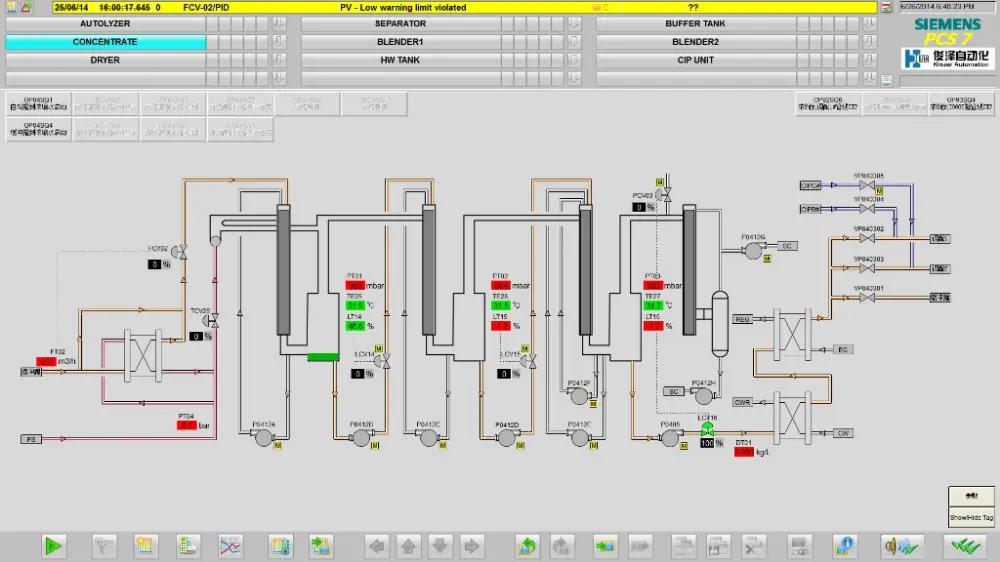Click the OP04SQ1 sequence button
This screenshot has height=562, width=1000.
click(x=38, y=103)
